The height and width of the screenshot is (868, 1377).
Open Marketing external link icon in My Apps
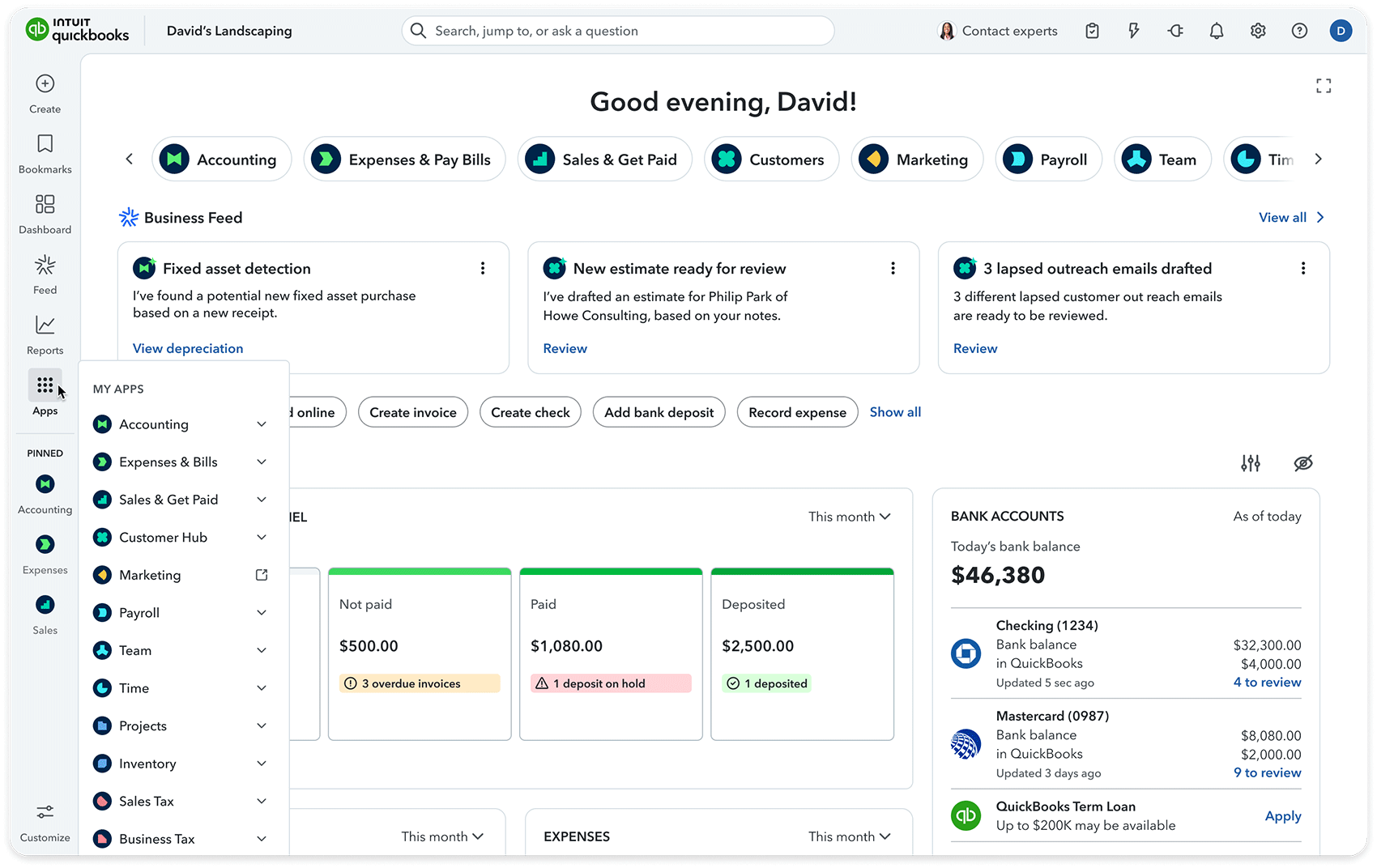pos(262,575)
